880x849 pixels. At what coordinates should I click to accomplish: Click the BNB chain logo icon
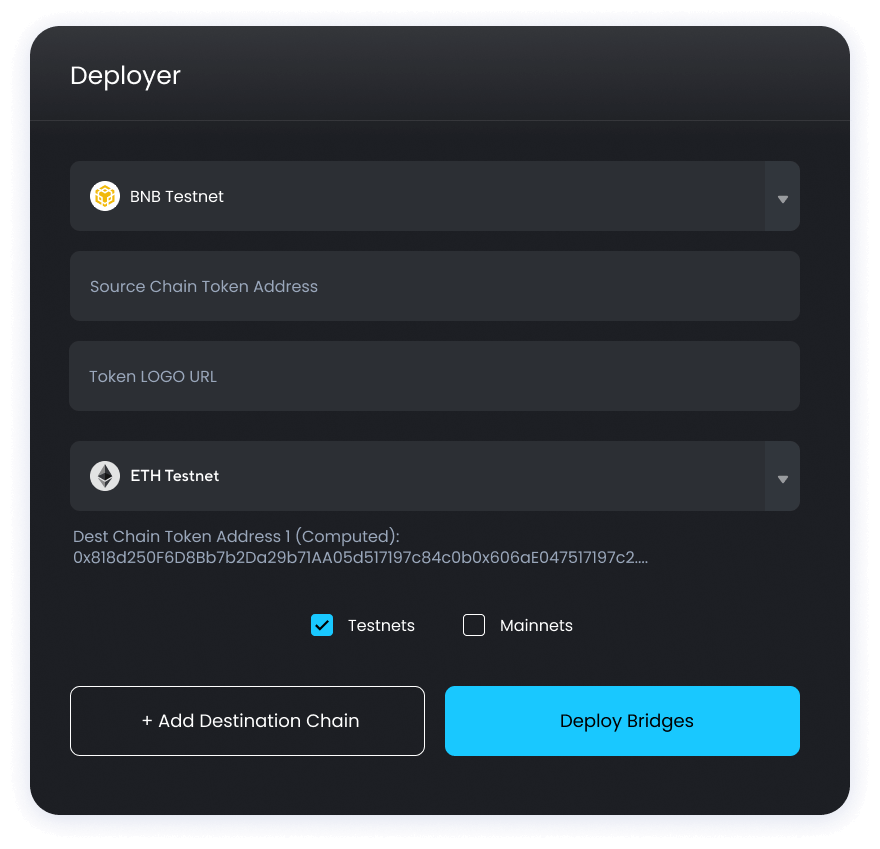[x=105, y=196]
